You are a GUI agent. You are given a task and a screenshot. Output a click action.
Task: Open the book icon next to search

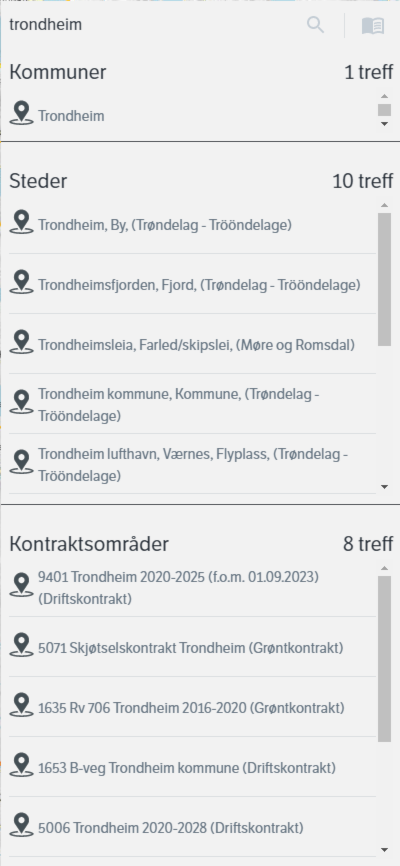click(x=373, y=25)
